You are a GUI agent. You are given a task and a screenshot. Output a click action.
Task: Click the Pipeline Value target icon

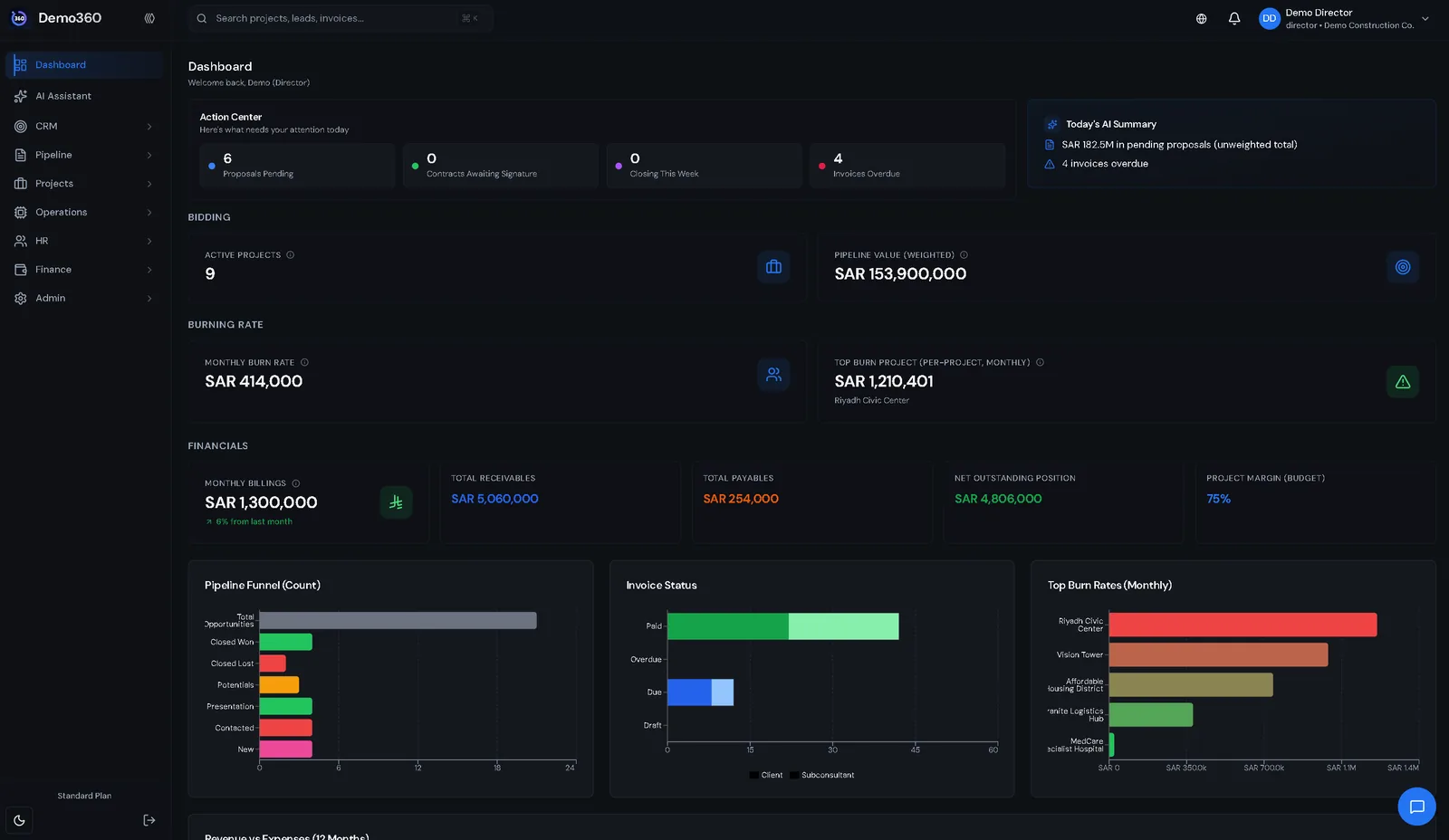coord(1402,267)
